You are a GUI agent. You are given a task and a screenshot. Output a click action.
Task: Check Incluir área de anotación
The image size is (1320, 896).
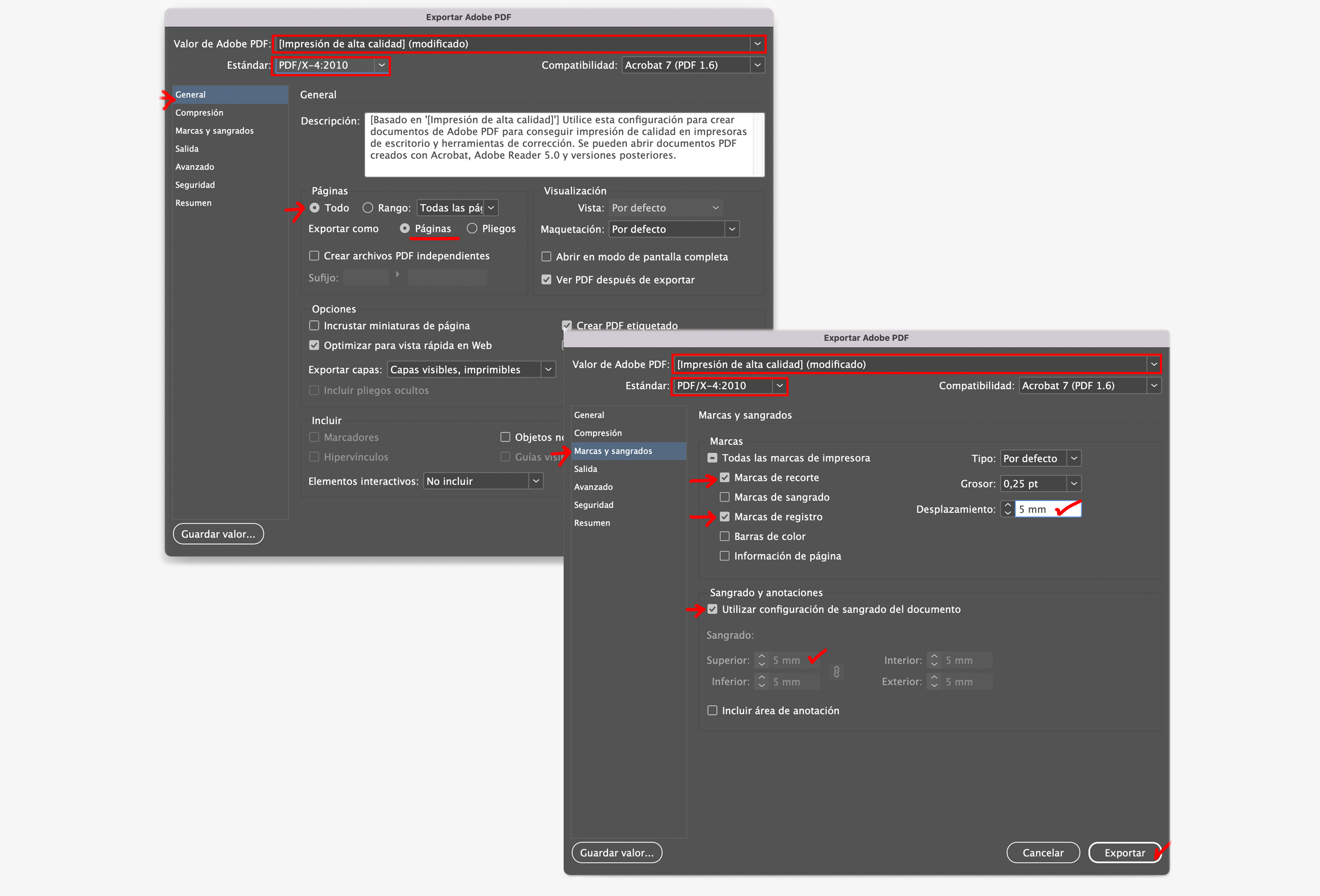[x=712, y=711]
